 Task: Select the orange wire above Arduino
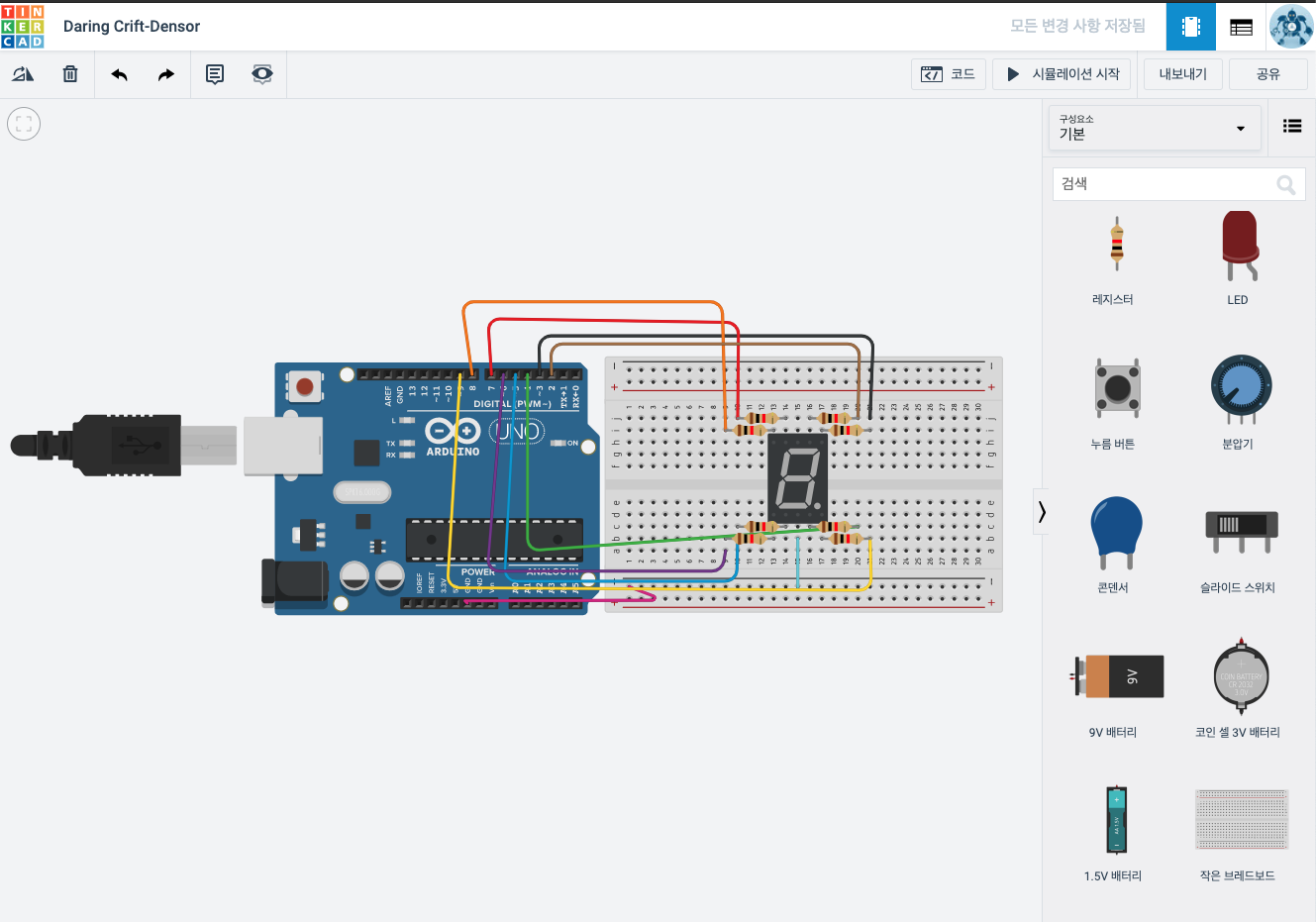pos(594,302)
